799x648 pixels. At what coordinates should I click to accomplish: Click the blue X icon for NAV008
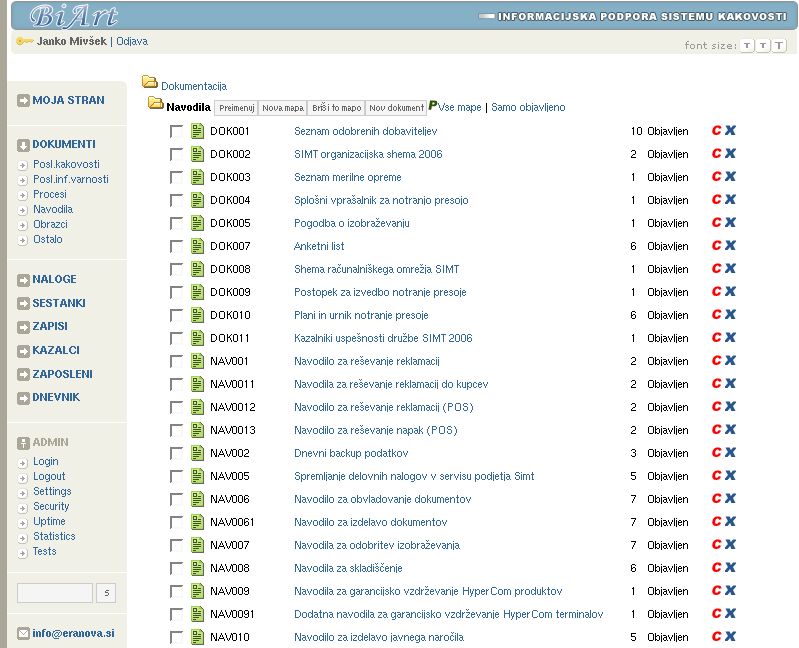[x=730, y=568]
